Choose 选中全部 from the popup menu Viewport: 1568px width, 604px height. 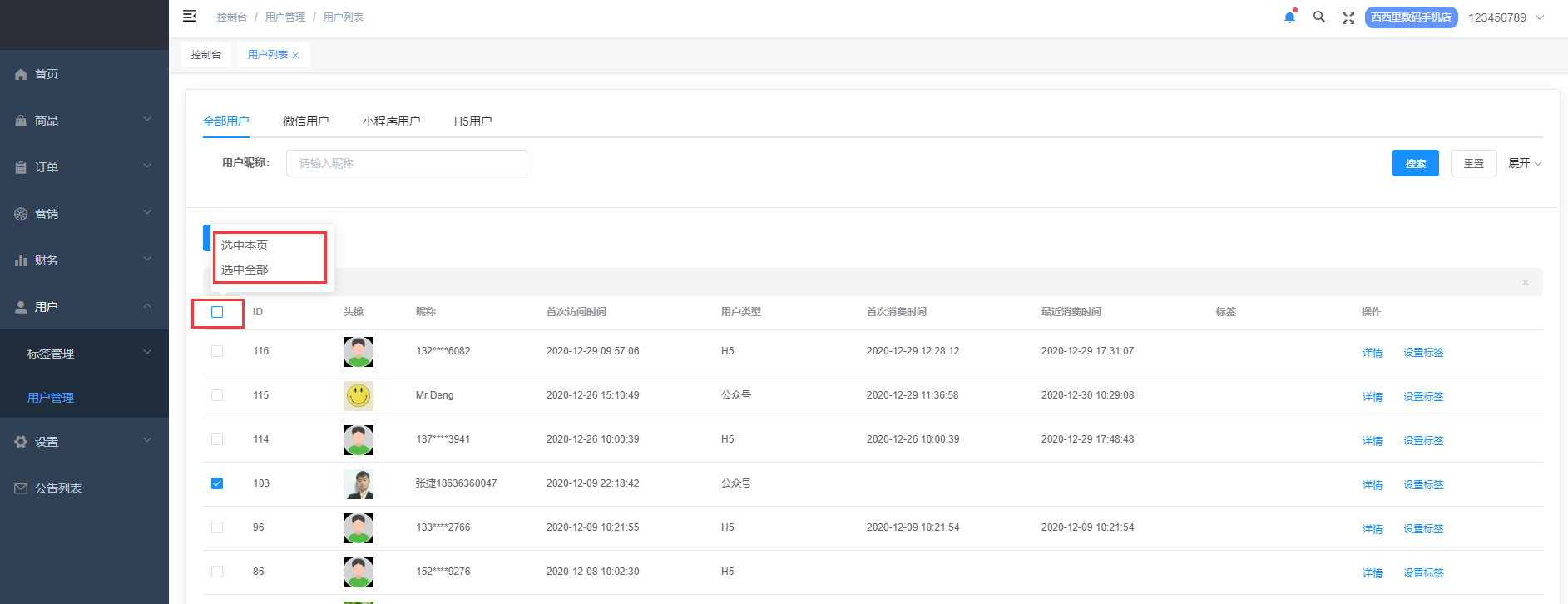(245, 270)
